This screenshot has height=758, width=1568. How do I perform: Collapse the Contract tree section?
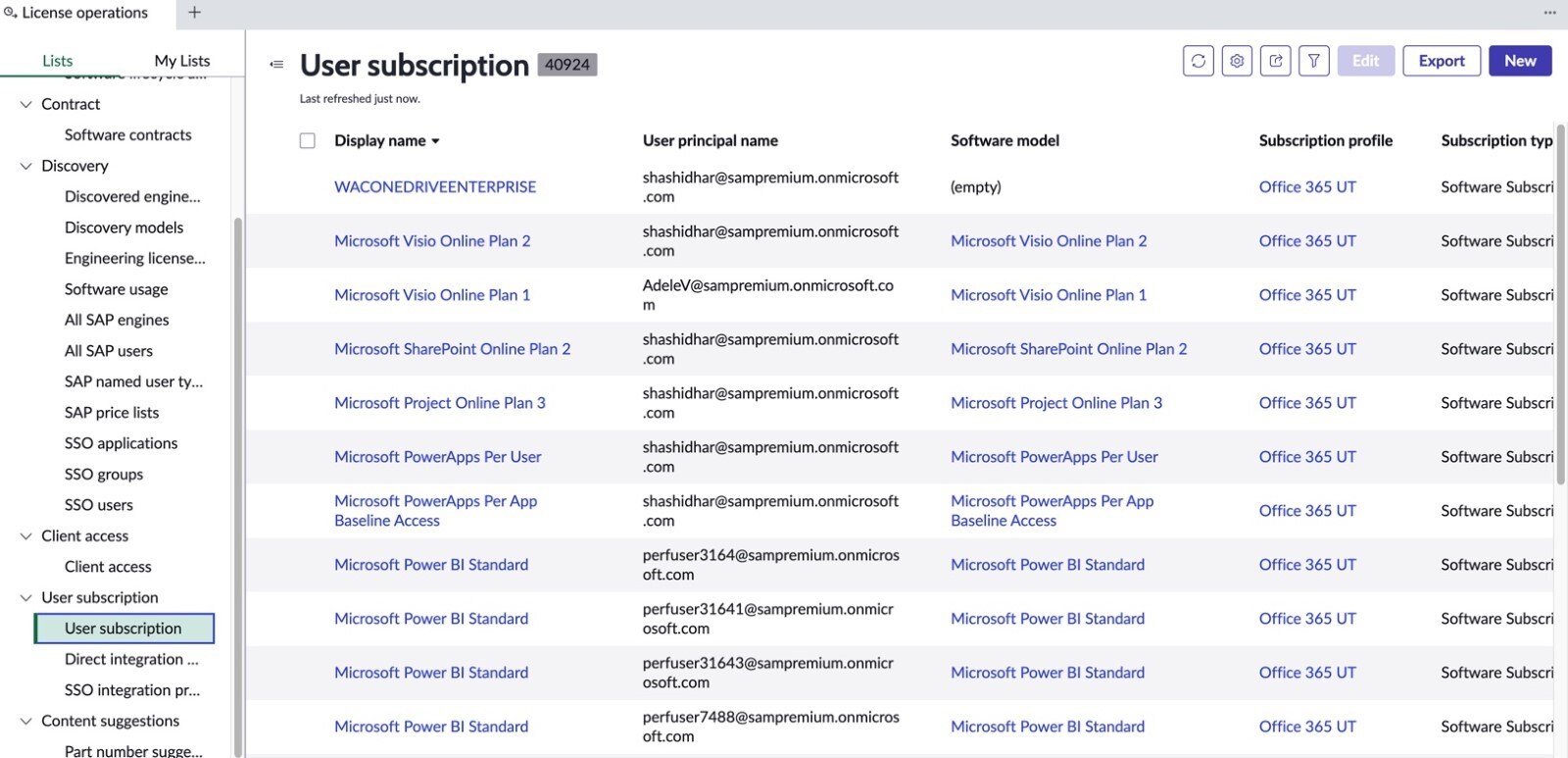[26, 104]
